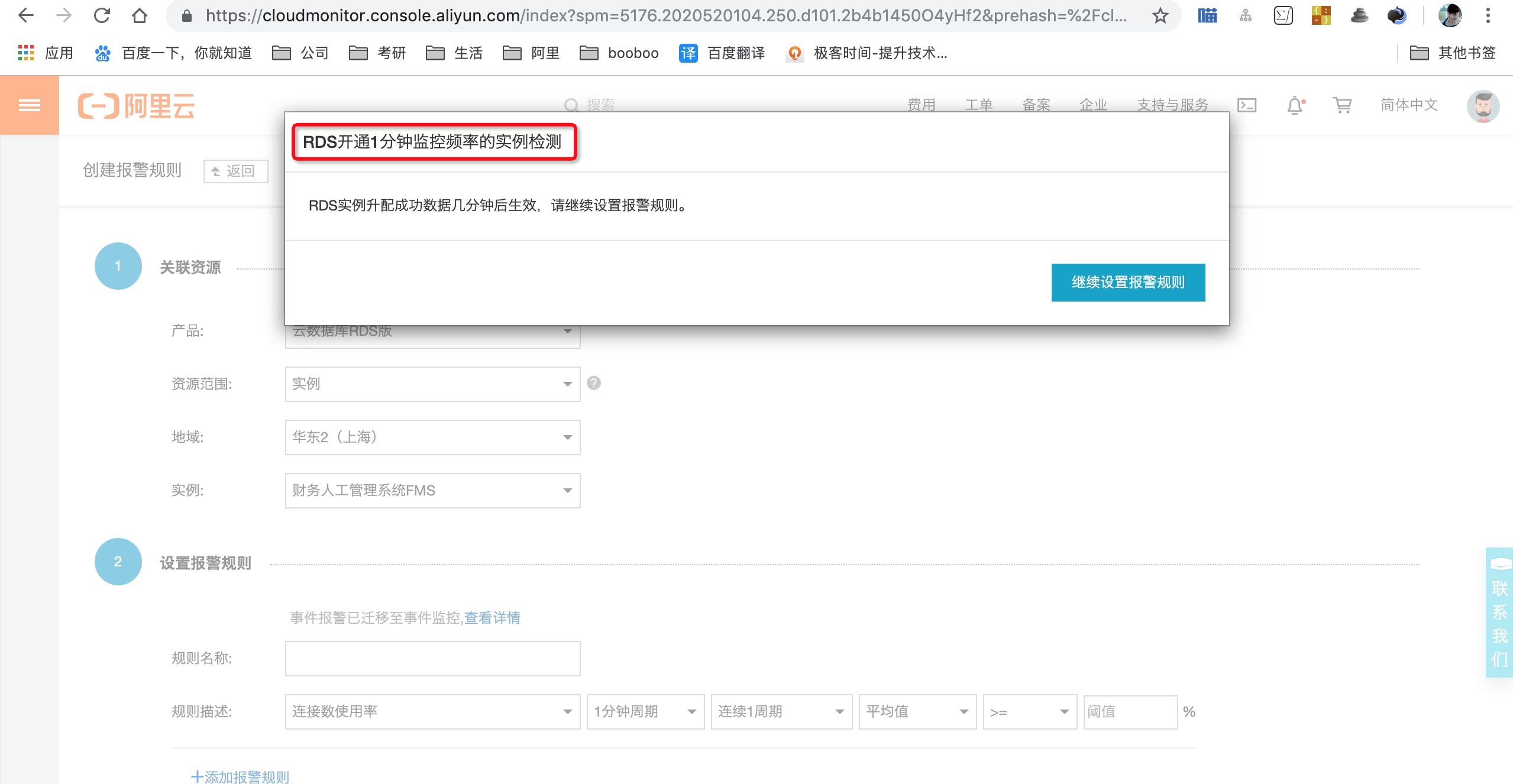Image resolution: width=1513 pixels, height=784 pixels.
Task: Click the 规则名称 input field
Action: [x=432, y=659]
